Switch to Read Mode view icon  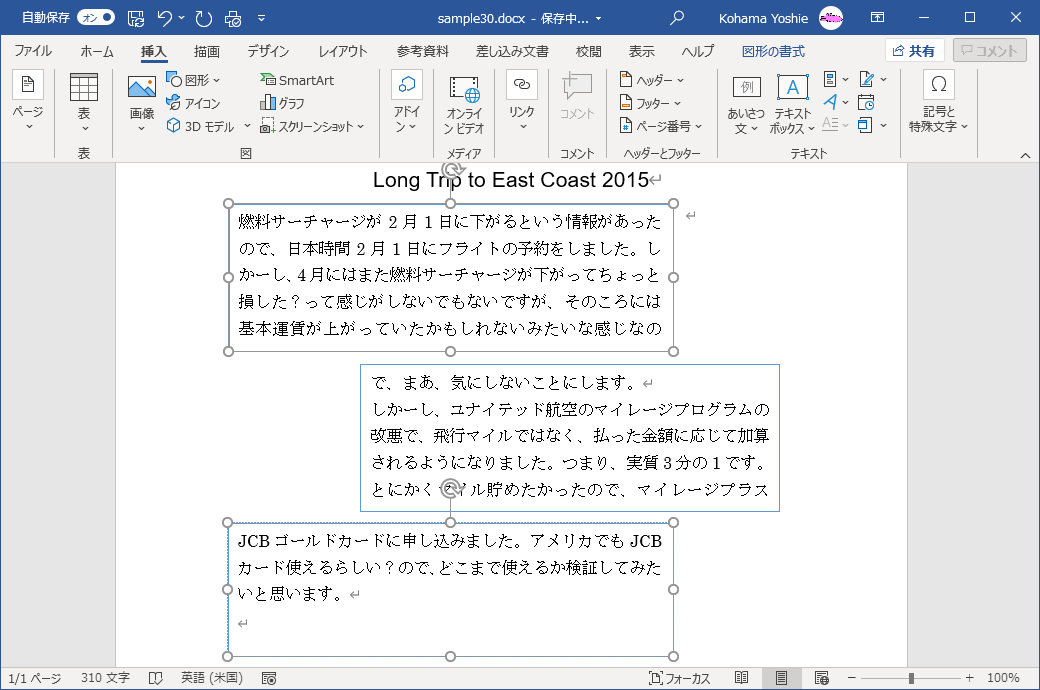742,678
